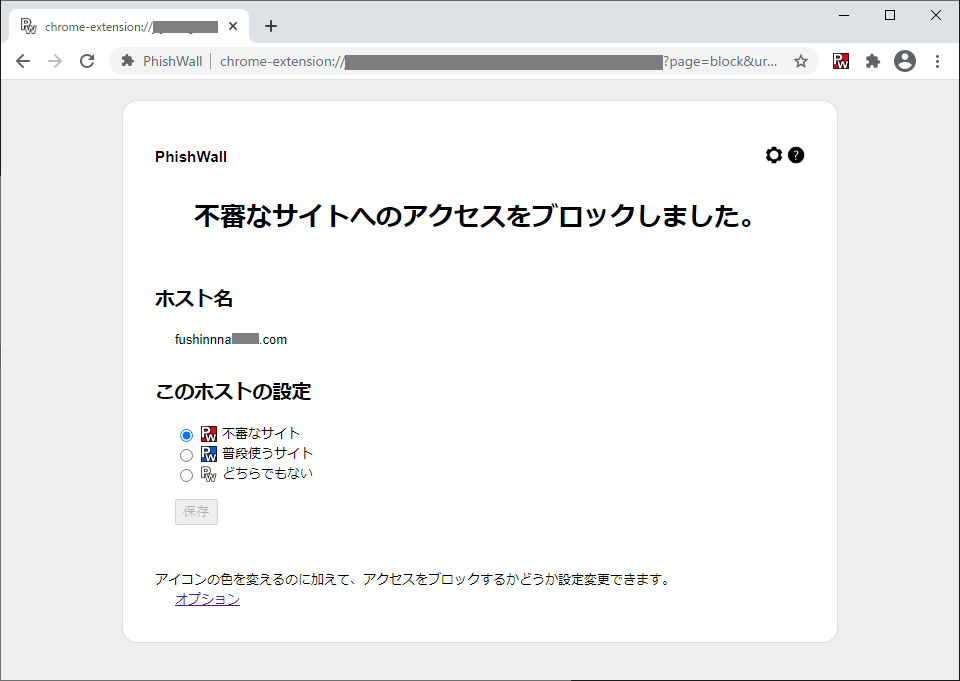The image size is (960, 681).
Task: Open the PhishWall help question mark icon
Action: pyautogui.click(x=796, y=155)
